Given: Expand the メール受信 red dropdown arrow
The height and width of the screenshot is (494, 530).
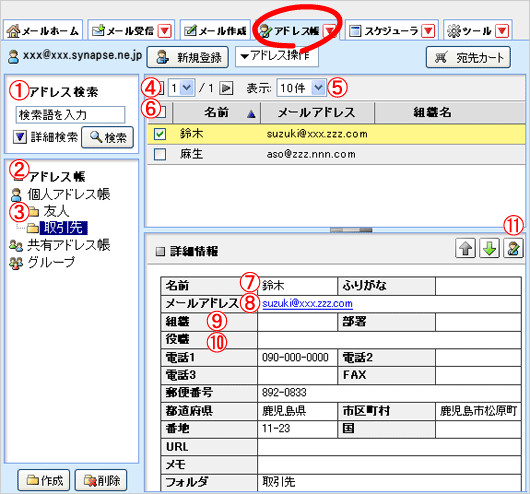Looking at the screenshot, I should click(x=165, y=31).
